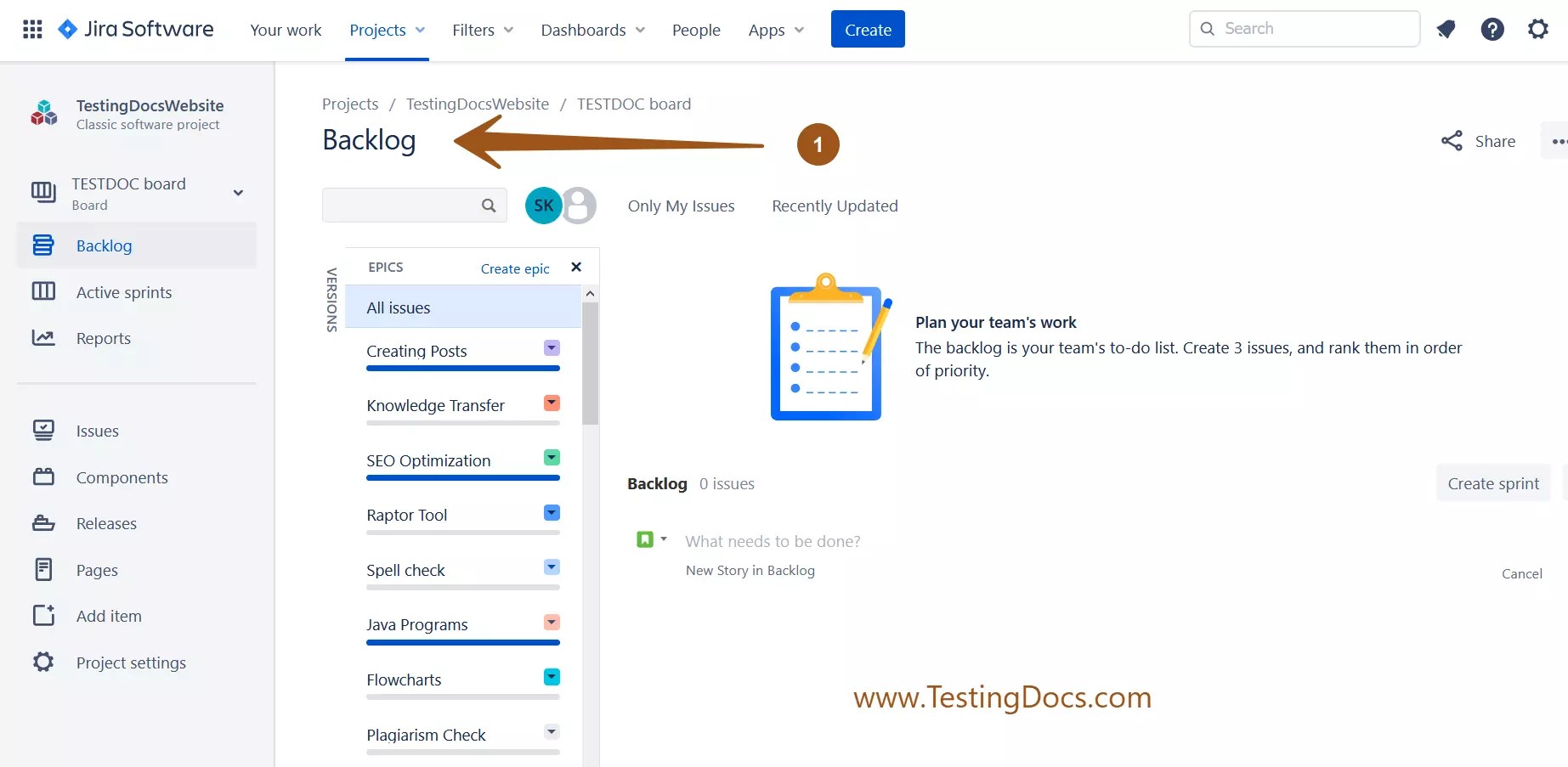Click the TESTDOC board icon
The width and height of the screenshot is (1568, 767).
(x=43, y=192)
